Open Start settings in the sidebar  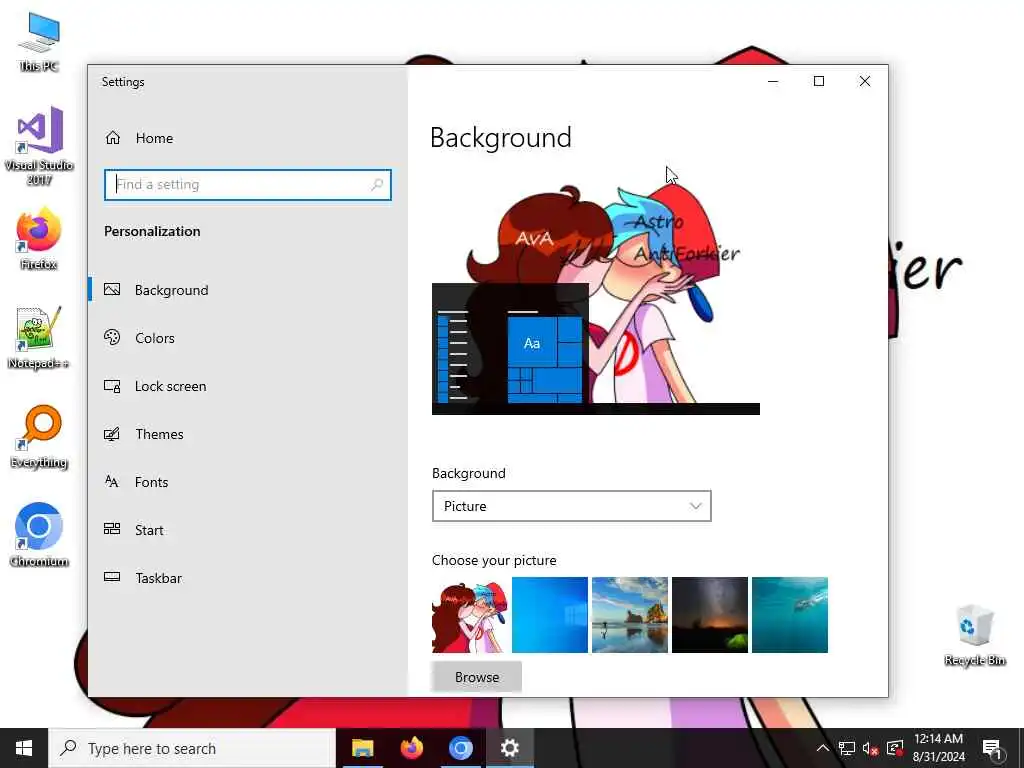pos(248,530)
